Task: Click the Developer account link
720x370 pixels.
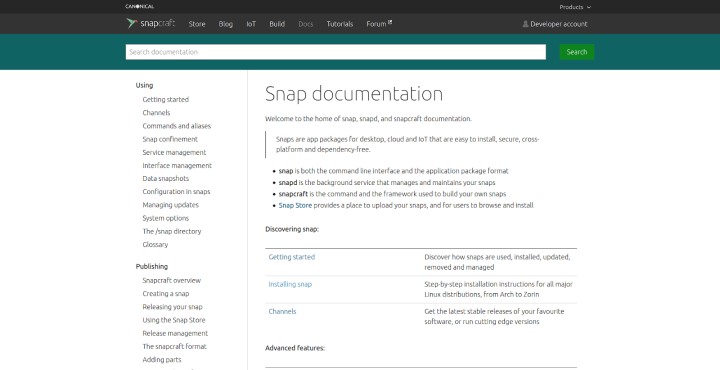Action: point(559,24)
